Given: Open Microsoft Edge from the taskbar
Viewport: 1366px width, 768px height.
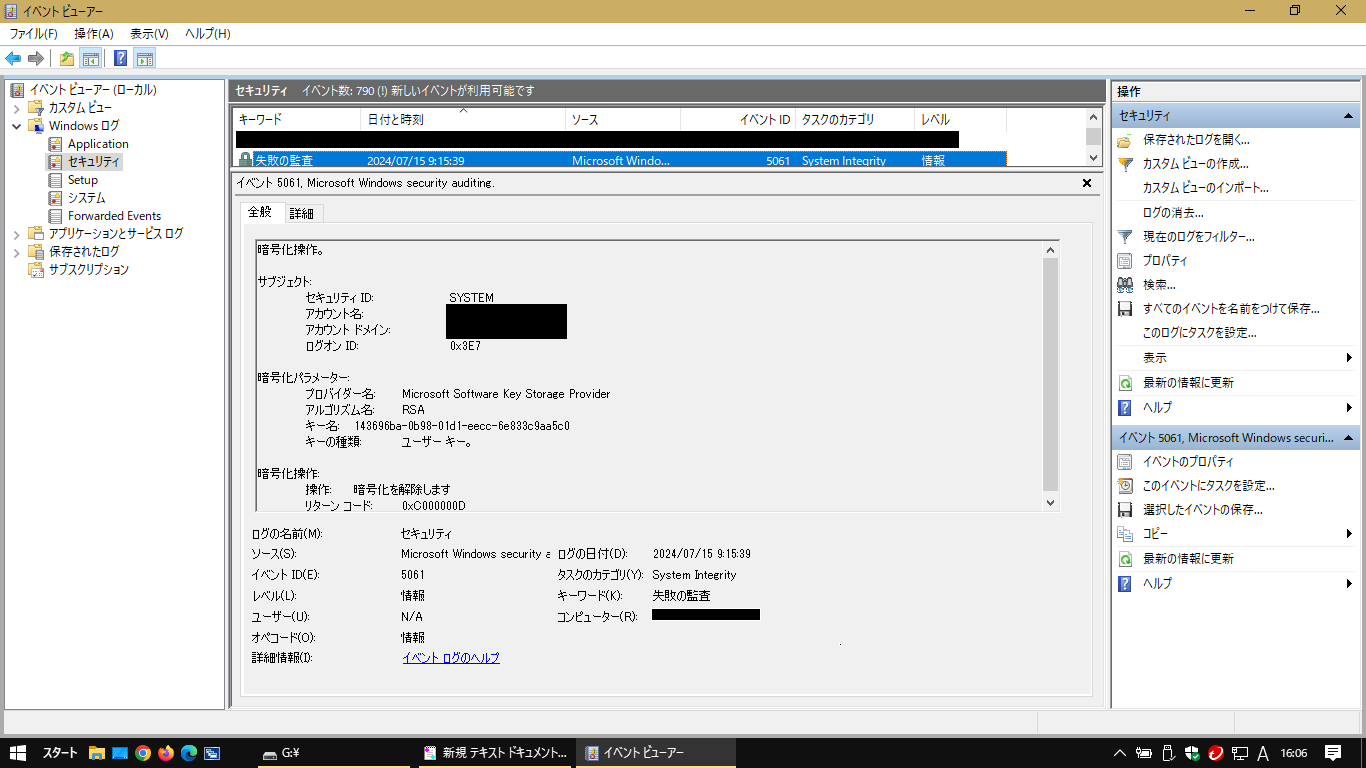Looking at the screenshot, I should (x=189, y=753).
